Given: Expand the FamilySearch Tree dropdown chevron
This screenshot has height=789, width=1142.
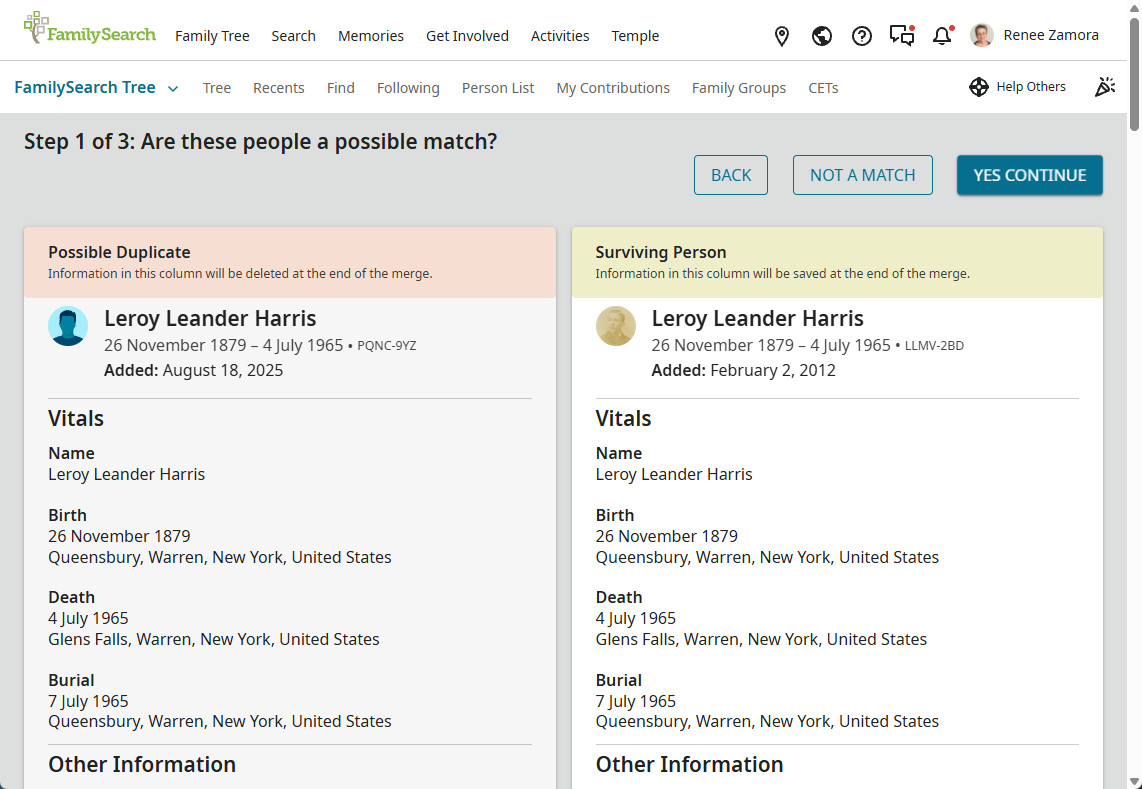Looking at the screenshot, I should [x=173, y=89].
